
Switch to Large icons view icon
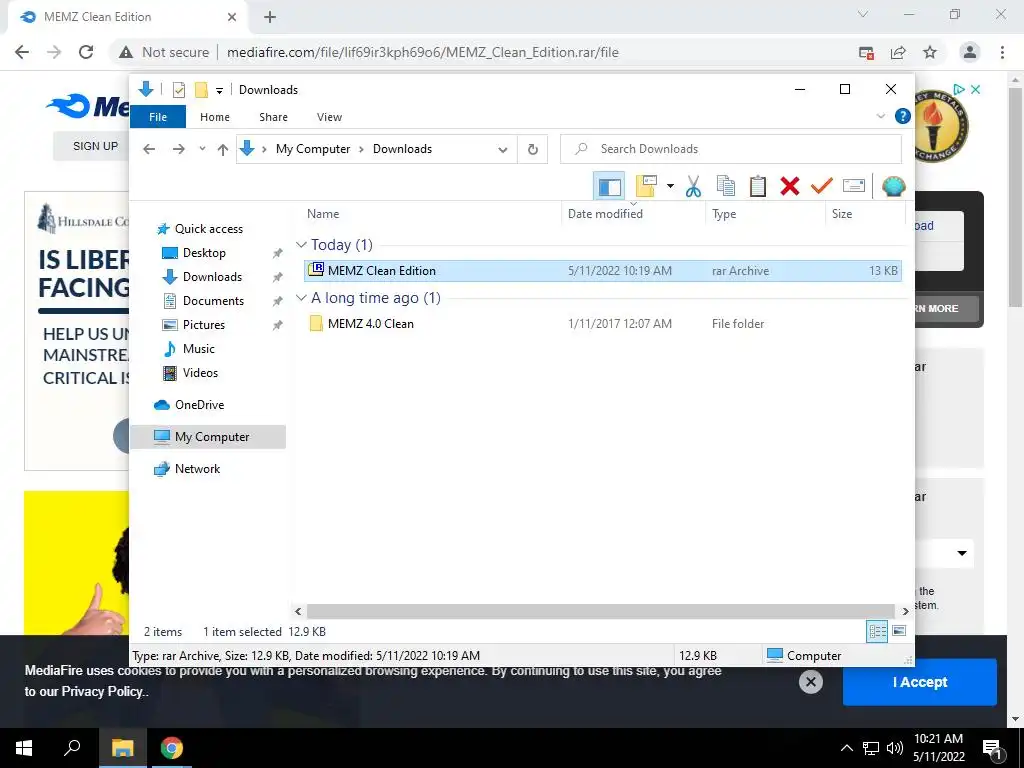(899, 631)
